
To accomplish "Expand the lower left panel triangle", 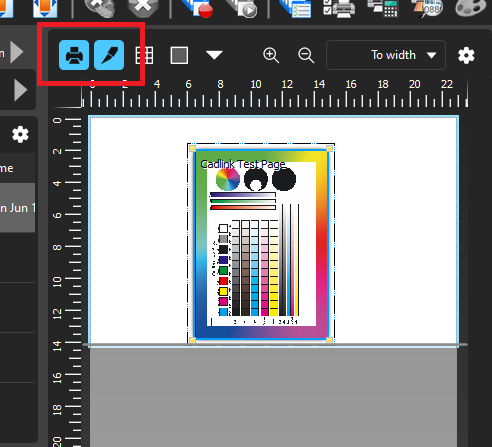I will pyautogui.click(x=21, y=90).
